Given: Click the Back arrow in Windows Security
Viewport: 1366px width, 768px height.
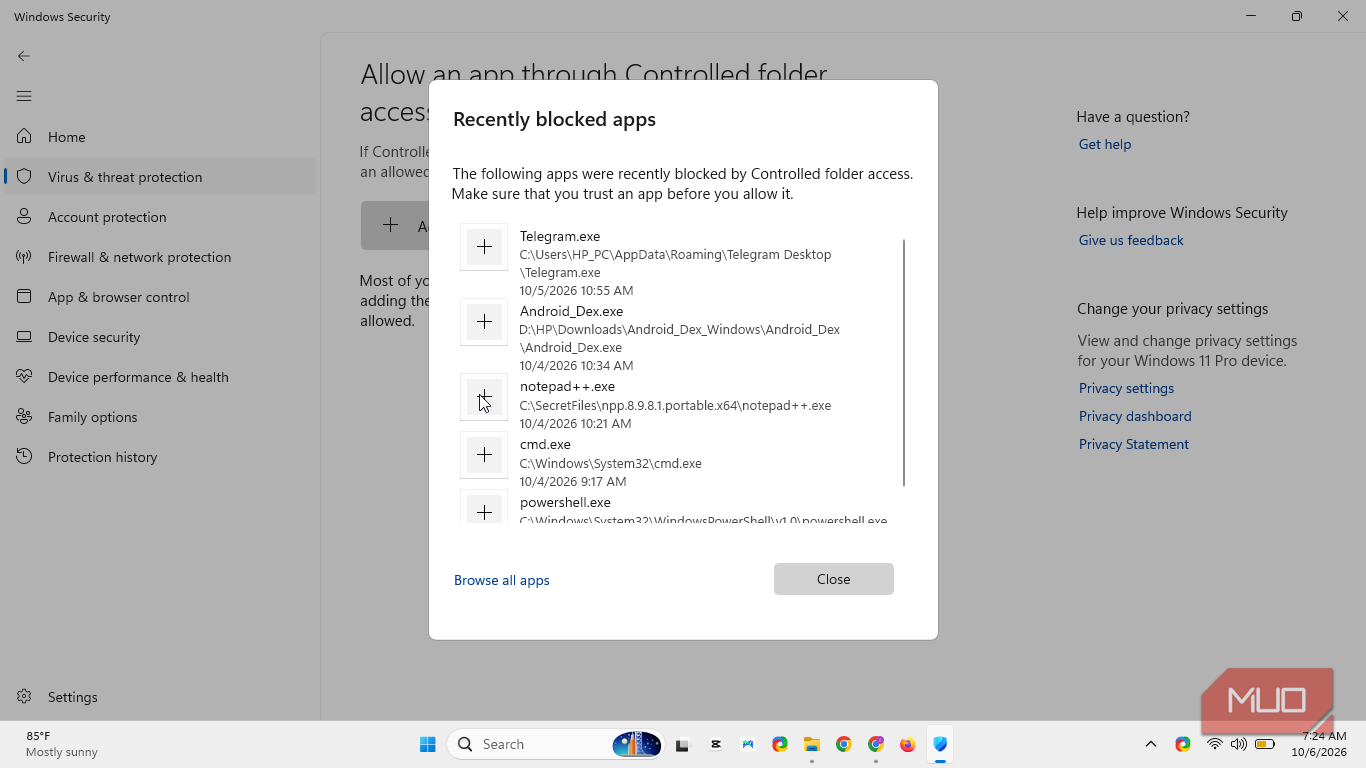Looking at the screenshot, I should tap(24, 56).
